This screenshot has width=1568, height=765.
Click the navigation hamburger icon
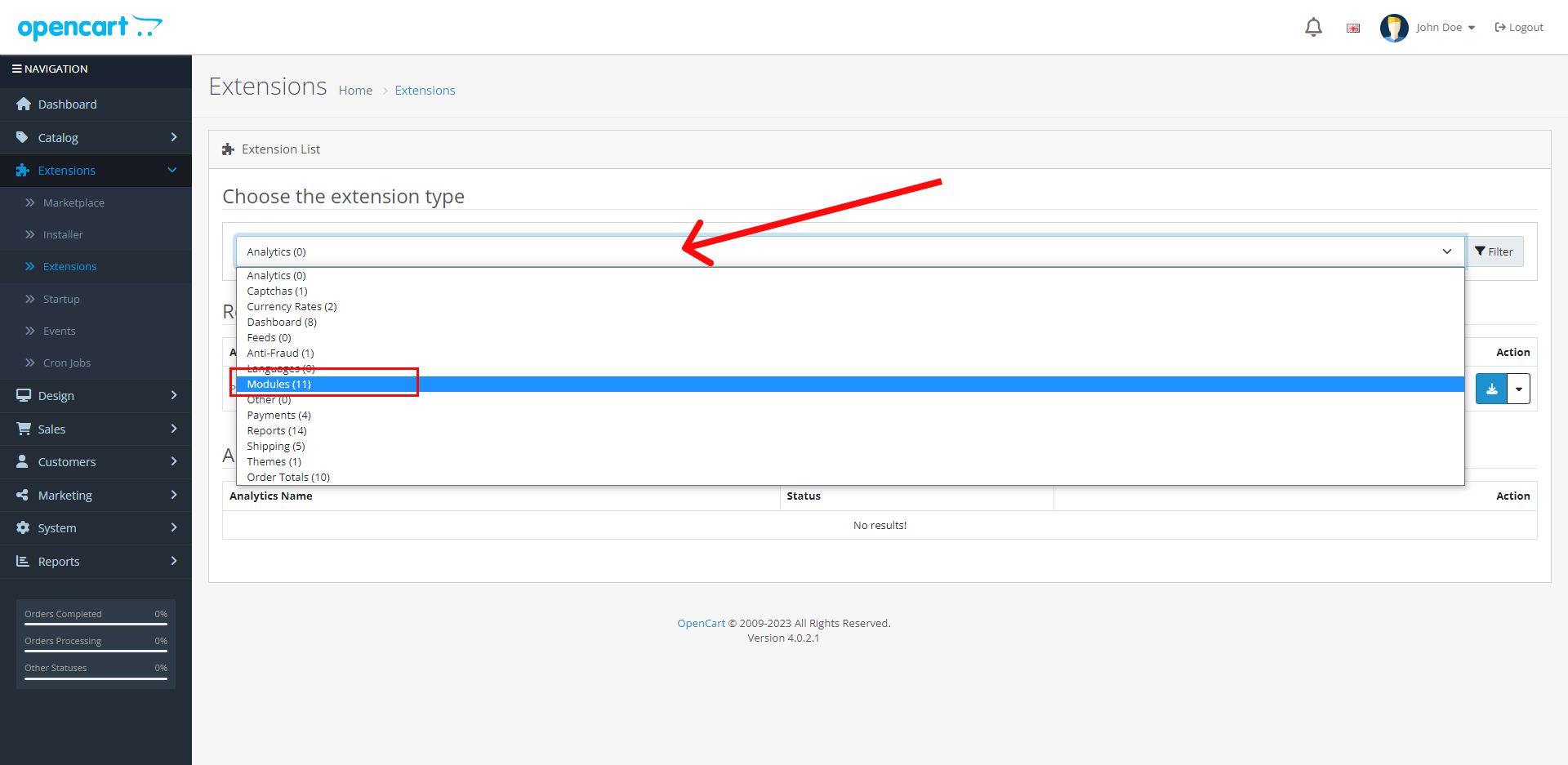click(16, 69)
